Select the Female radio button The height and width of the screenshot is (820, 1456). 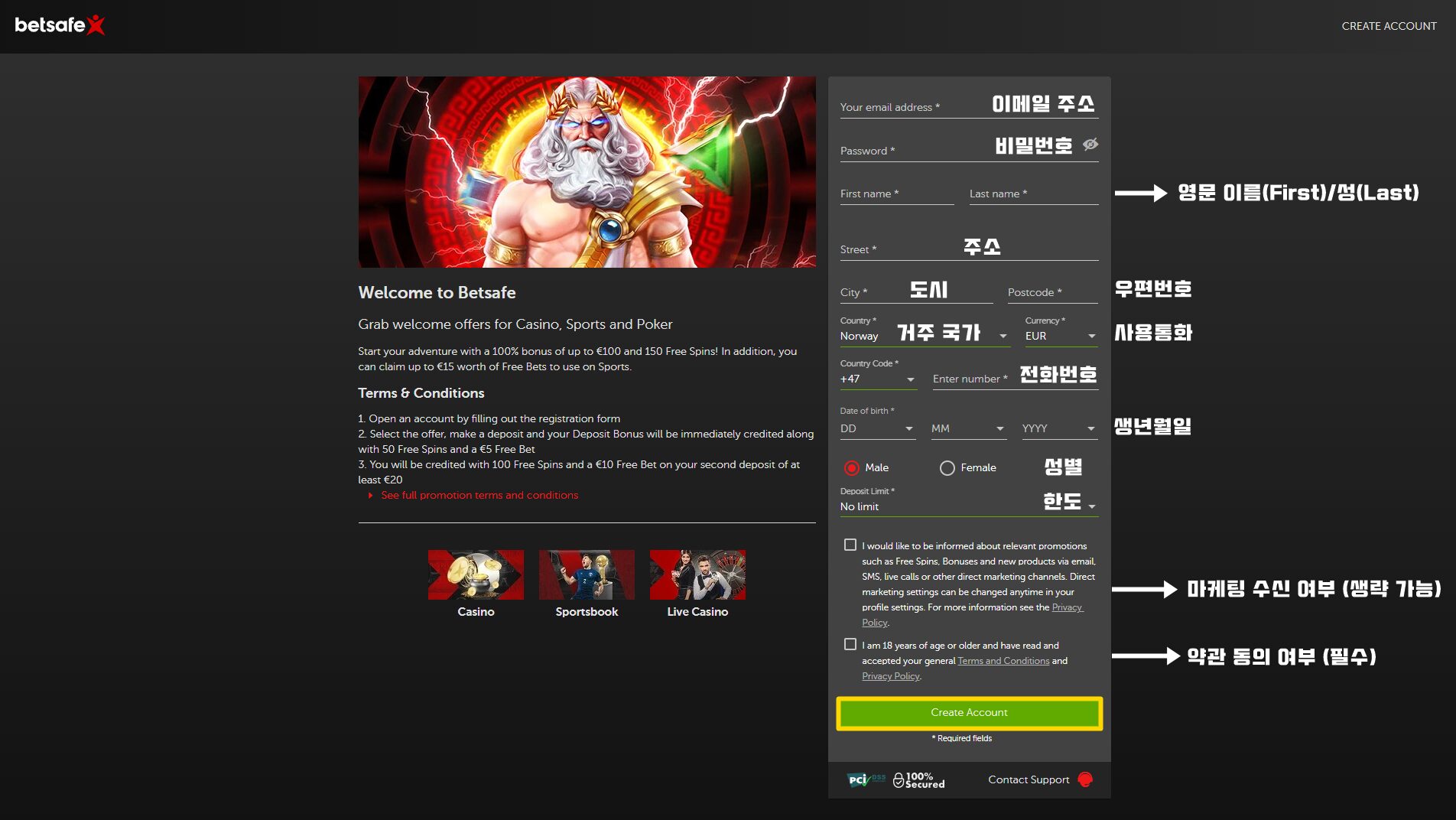pos(947,468)
